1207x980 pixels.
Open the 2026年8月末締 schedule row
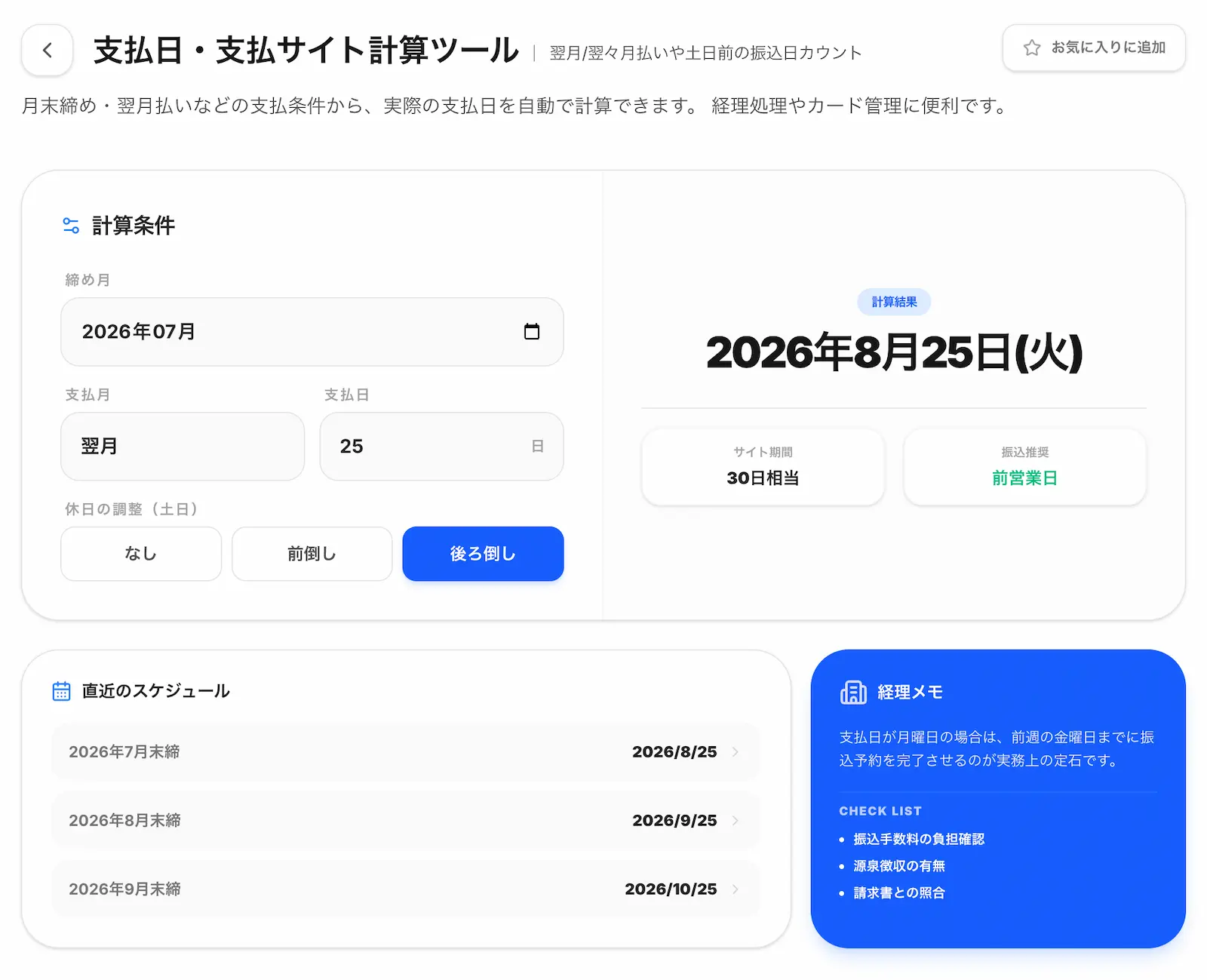(x=406, y=821)
